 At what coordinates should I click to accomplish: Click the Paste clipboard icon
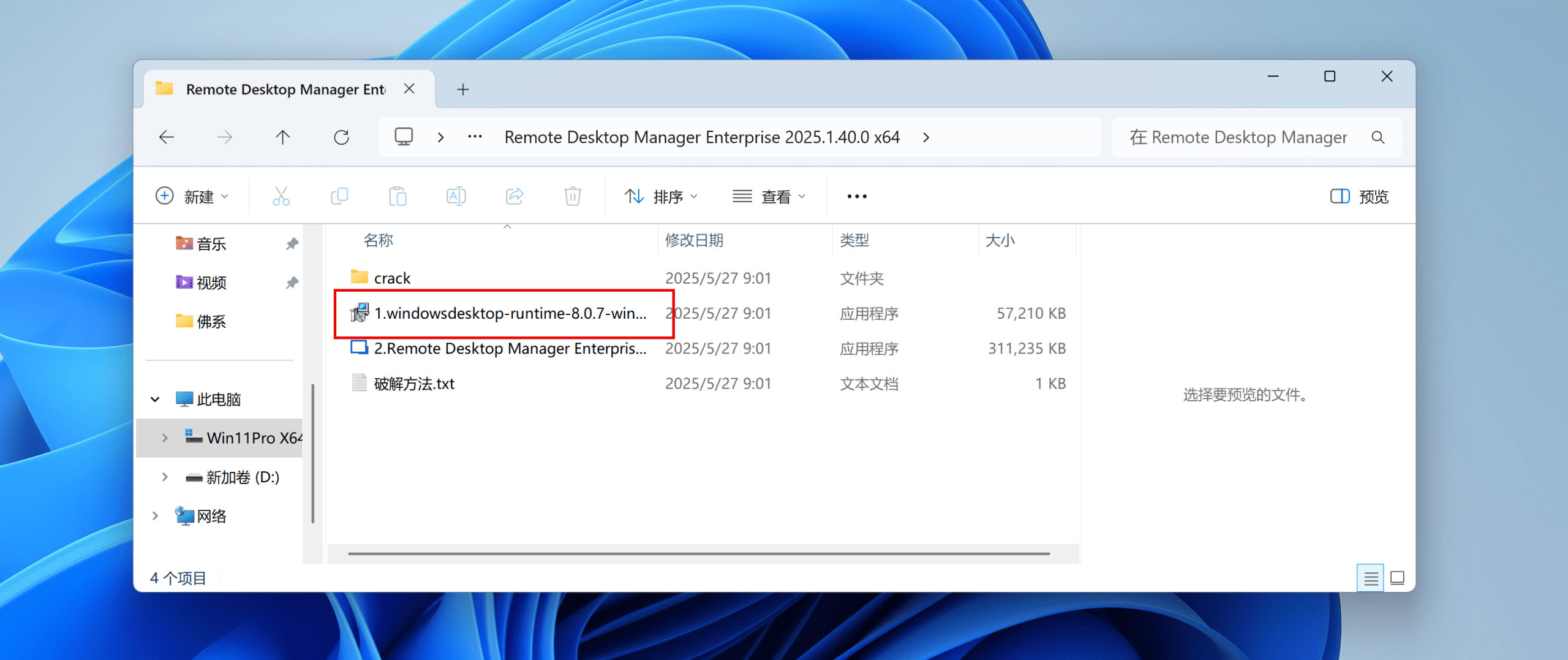[x=398, y=196]
